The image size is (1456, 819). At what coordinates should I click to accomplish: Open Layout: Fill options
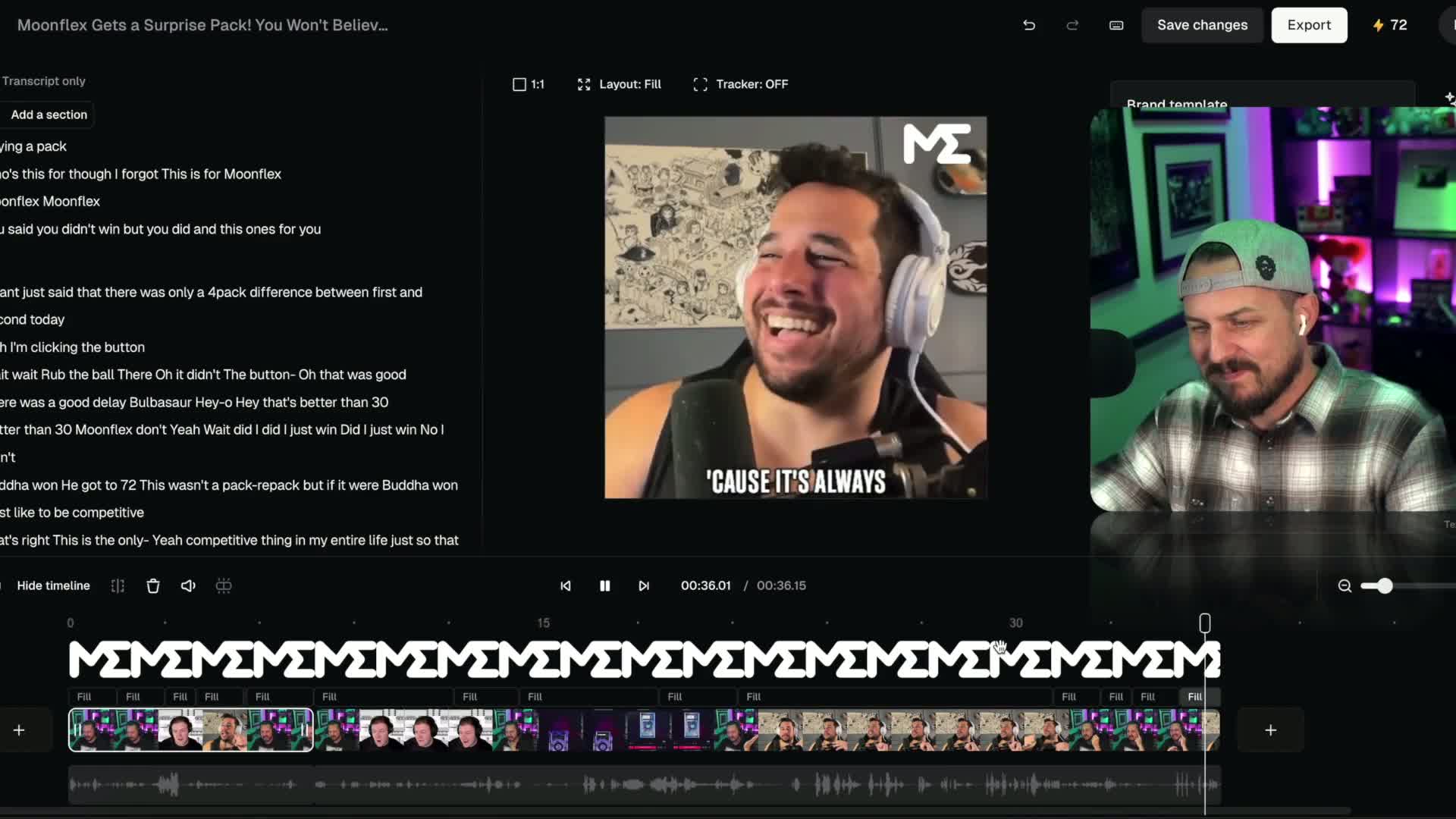[x=620, y=84]
